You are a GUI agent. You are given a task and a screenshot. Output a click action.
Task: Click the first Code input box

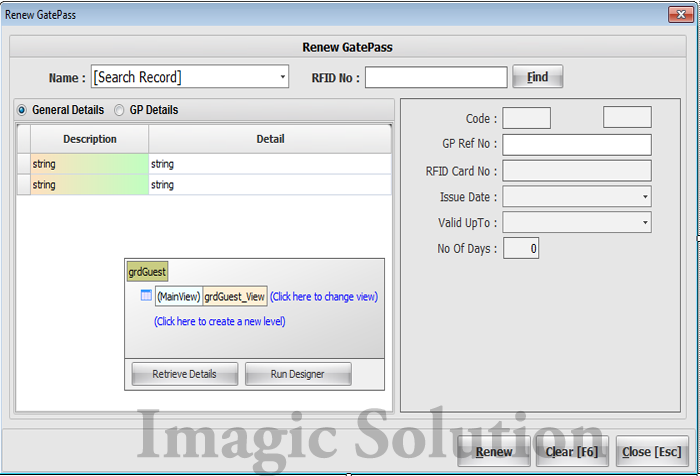pyautogui.click(x=526, y=118)
